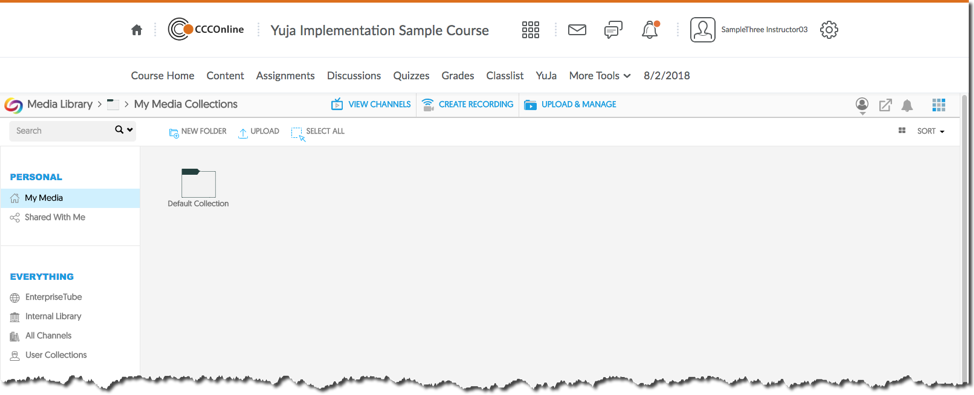
Task: Select My Media in the sidebar
Action: pos(70,198)
